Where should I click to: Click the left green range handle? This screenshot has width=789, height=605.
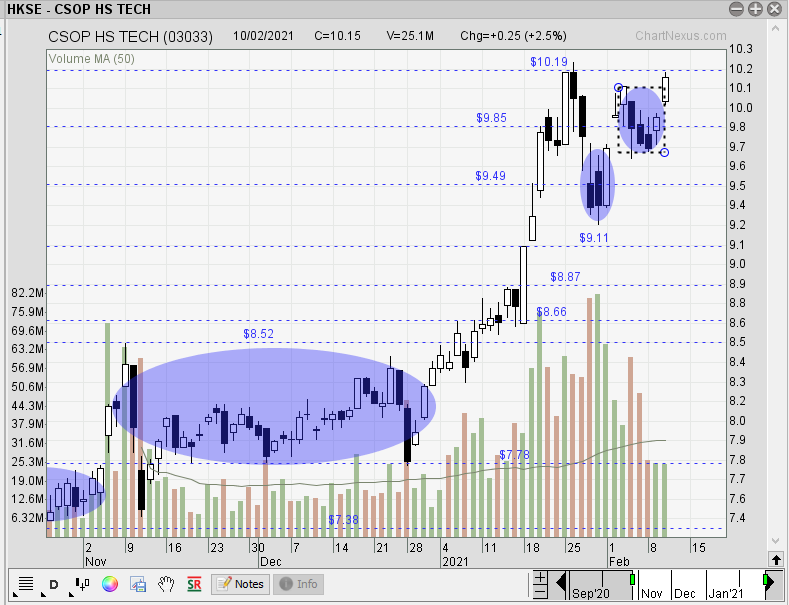[632, 579]
